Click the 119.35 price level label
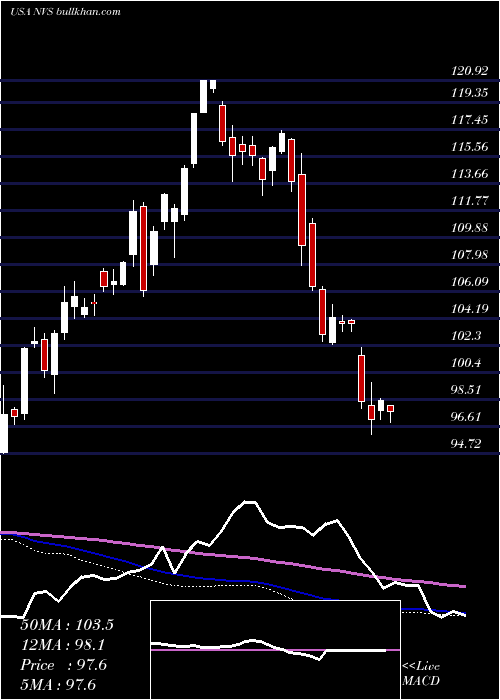The image size is (500, 700). click(469, 93)
